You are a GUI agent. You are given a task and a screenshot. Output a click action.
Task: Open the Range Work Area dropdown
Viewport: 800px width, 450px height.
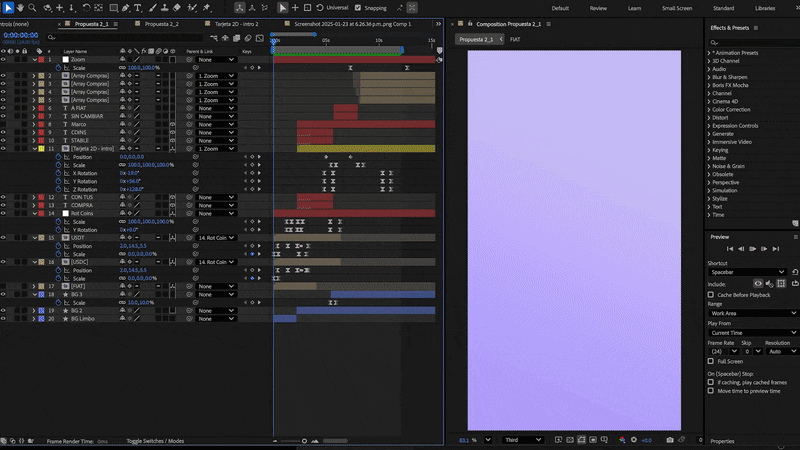click(x=753, y=313)
